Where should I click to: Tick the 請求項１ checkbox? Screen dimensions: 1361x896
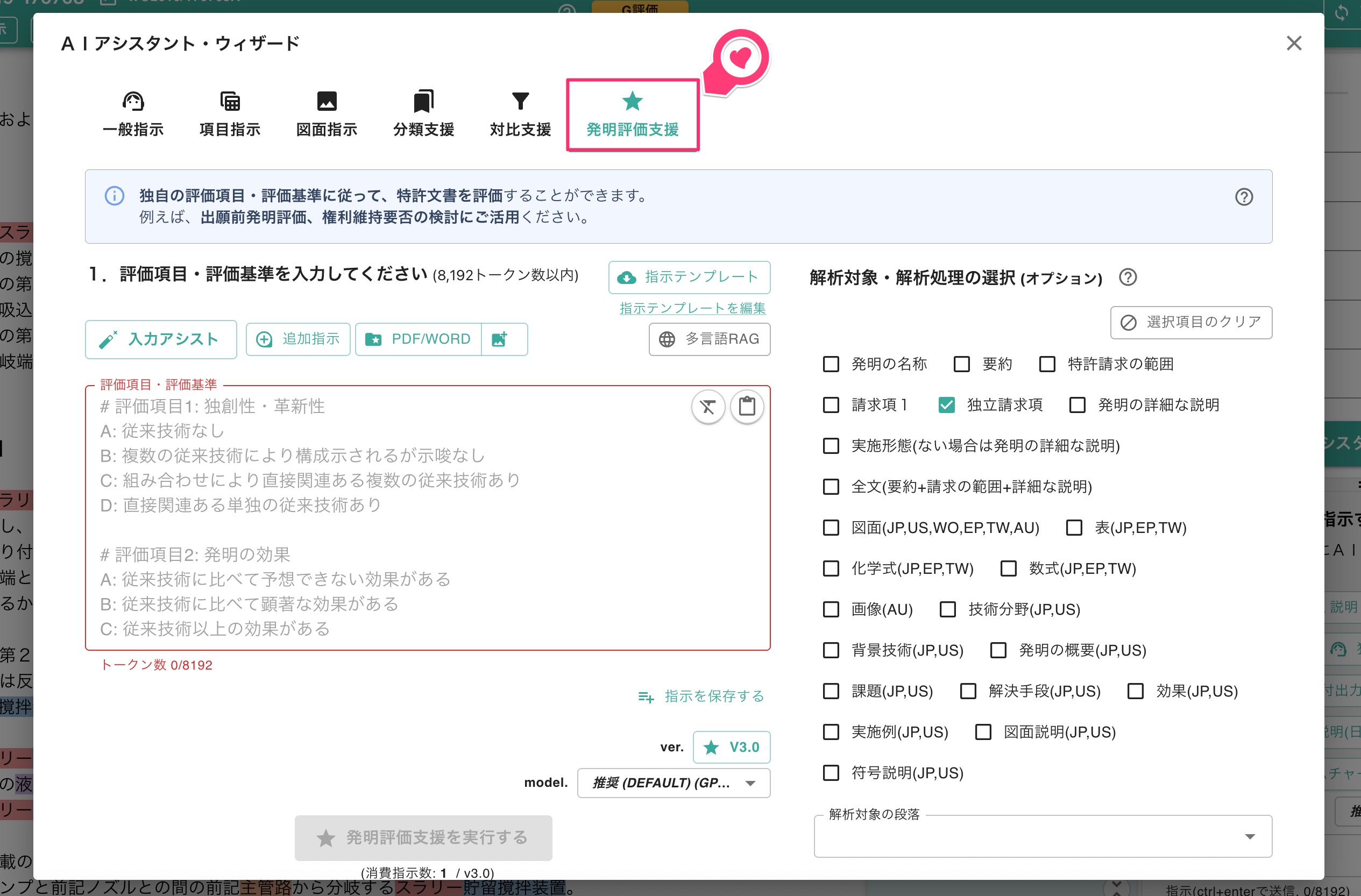[x=831, y=406]
